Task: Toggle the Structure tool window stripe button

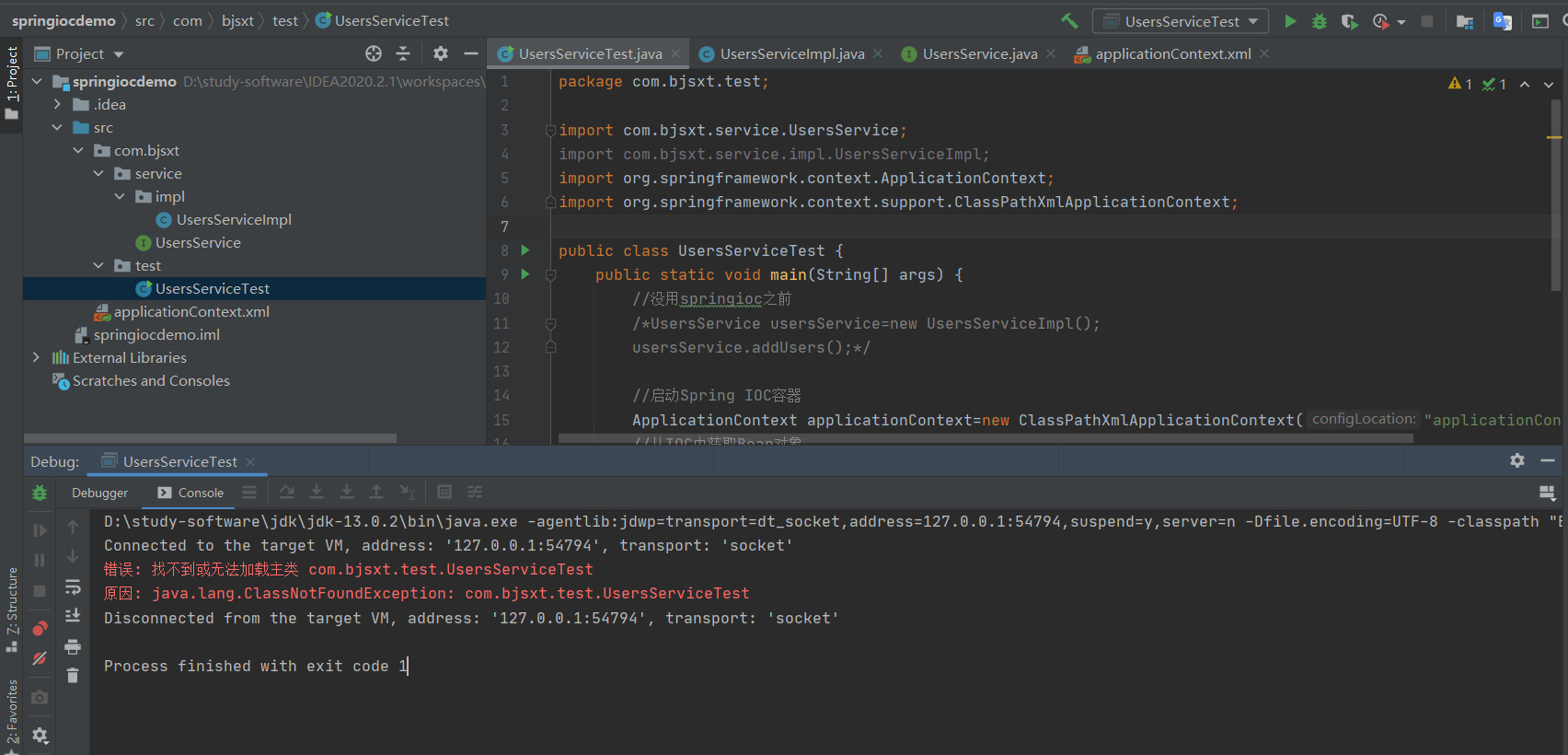Action: (x=11, y=610)
